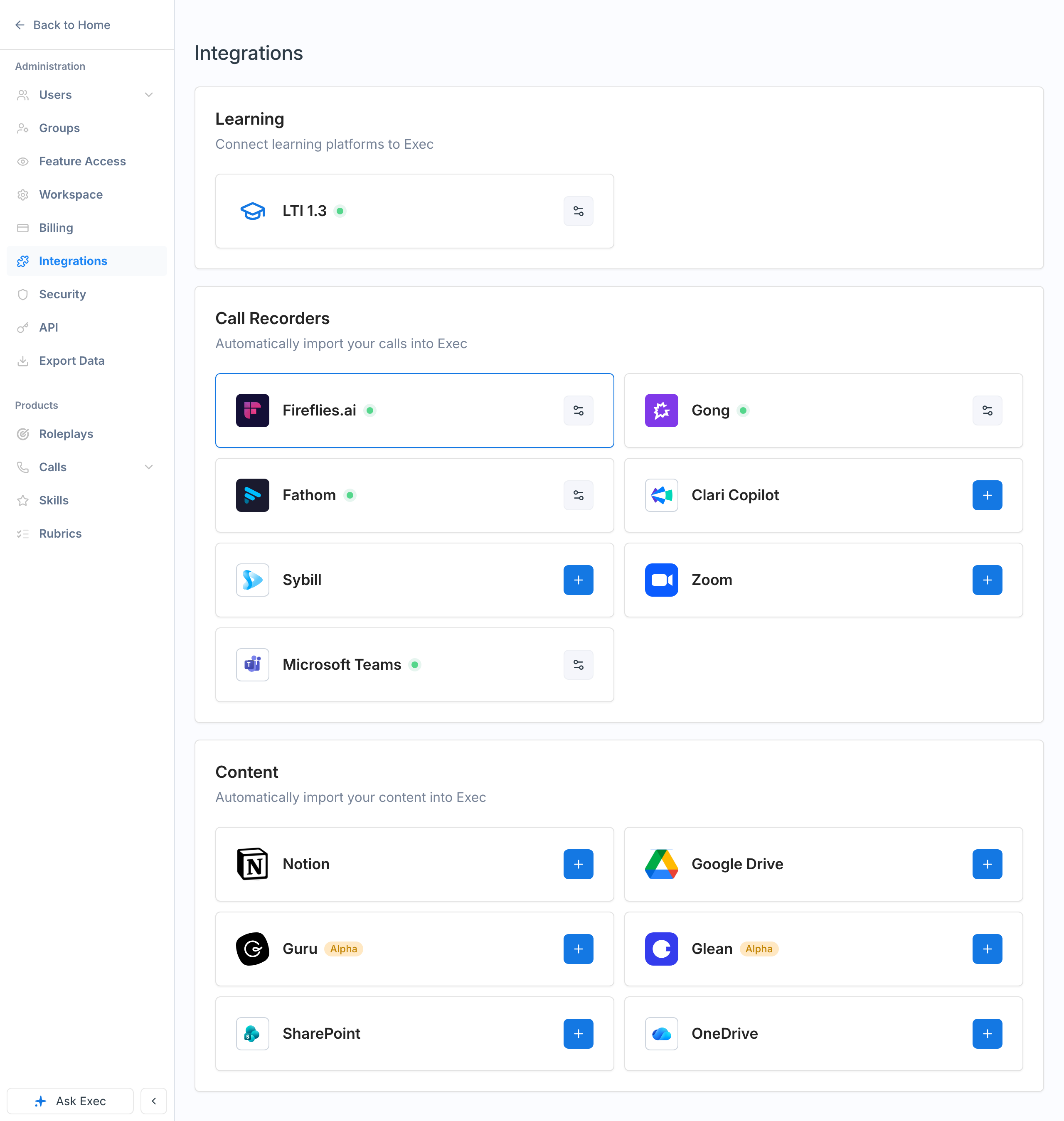Add Guru integration with plus button

click(x=578, y=949)
